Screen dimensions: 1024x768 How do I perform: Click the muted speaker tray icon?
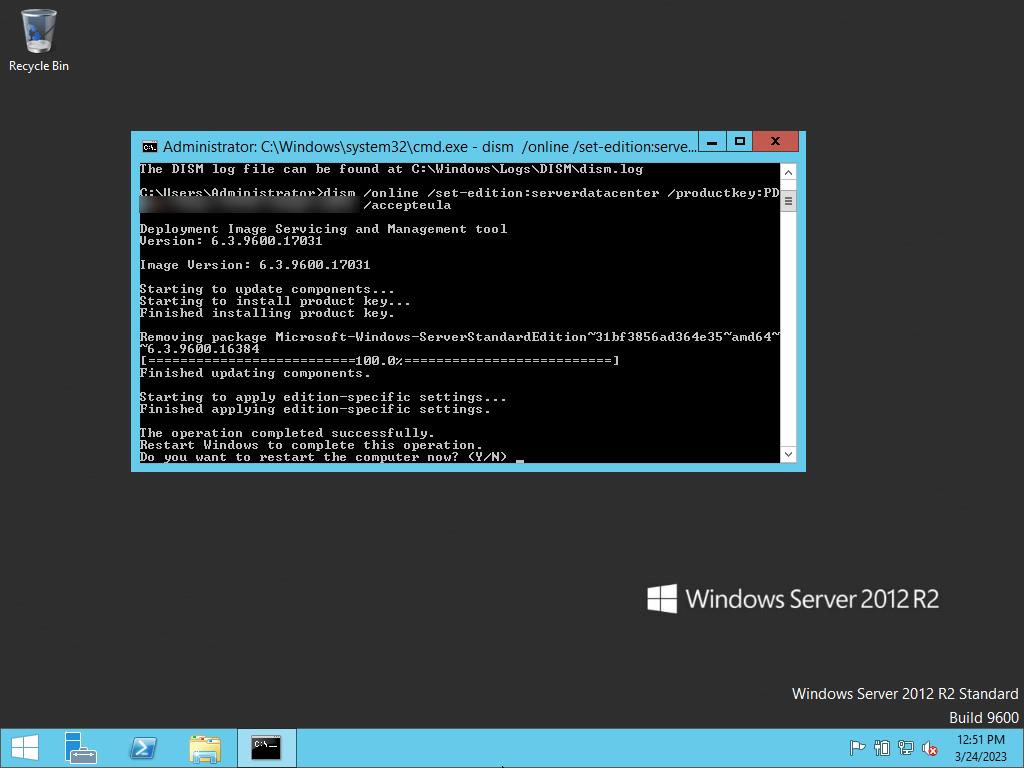[930, 748]
